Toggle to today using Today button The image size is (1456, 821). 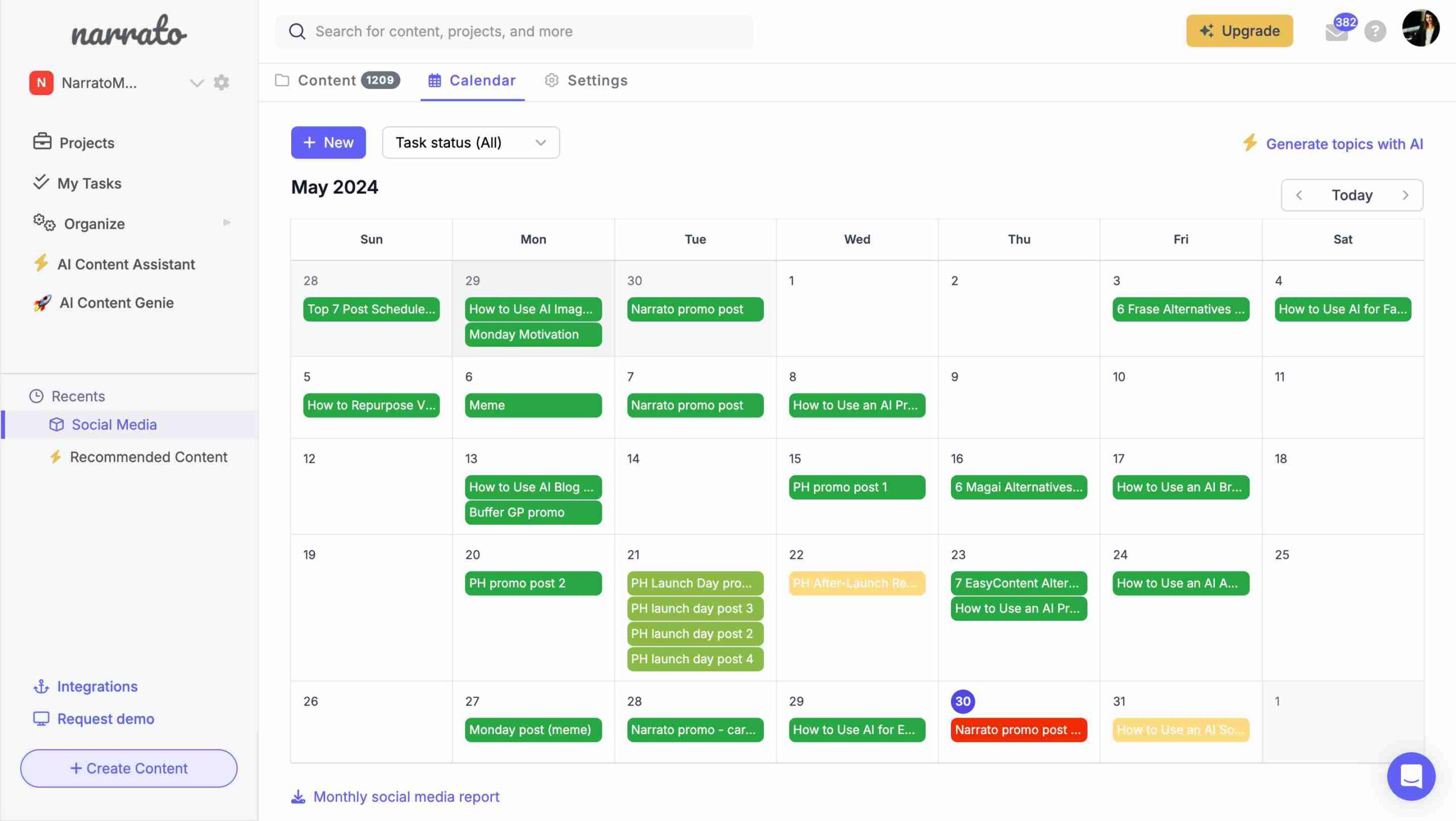(1352, 195)
